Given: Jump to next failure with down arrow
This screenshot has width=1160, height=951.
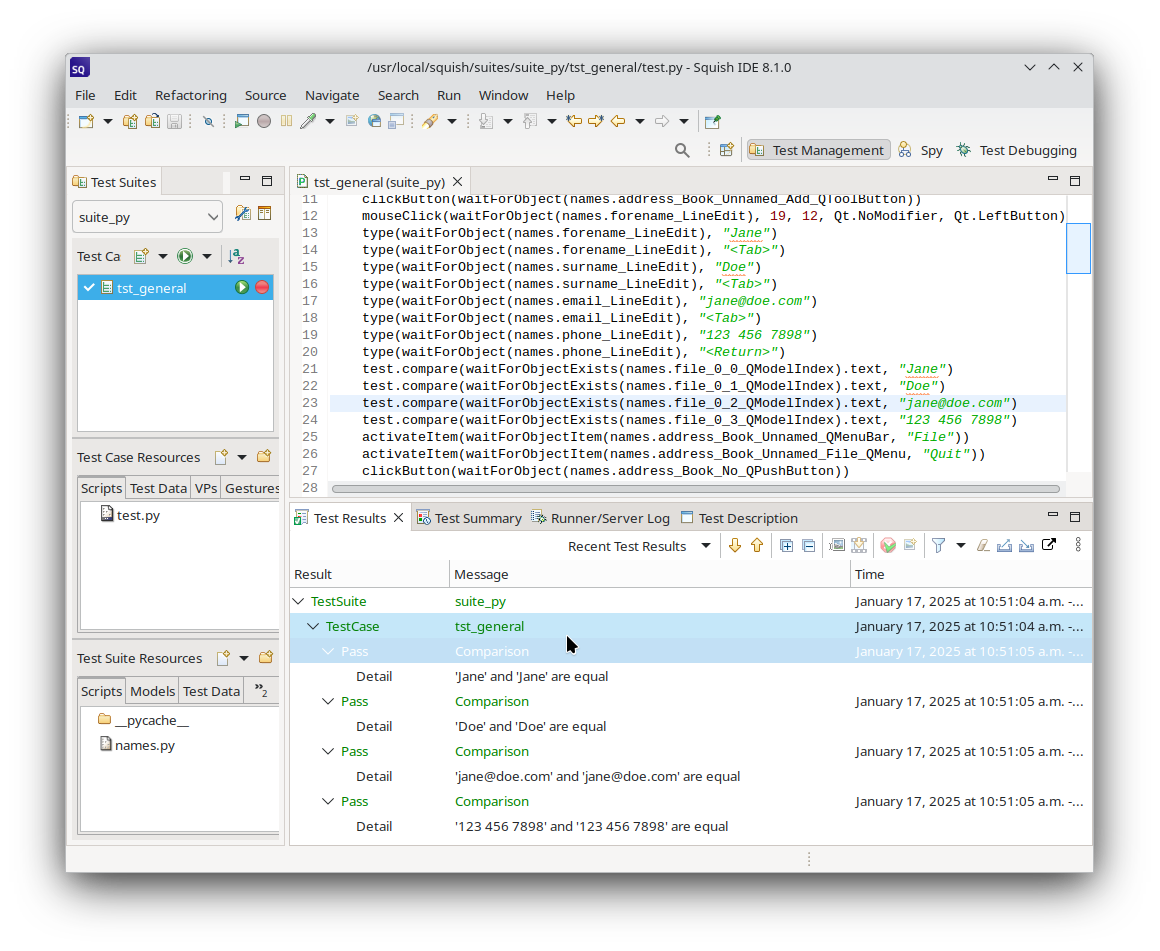Looking at the screenshot, I should click(735, 545).
